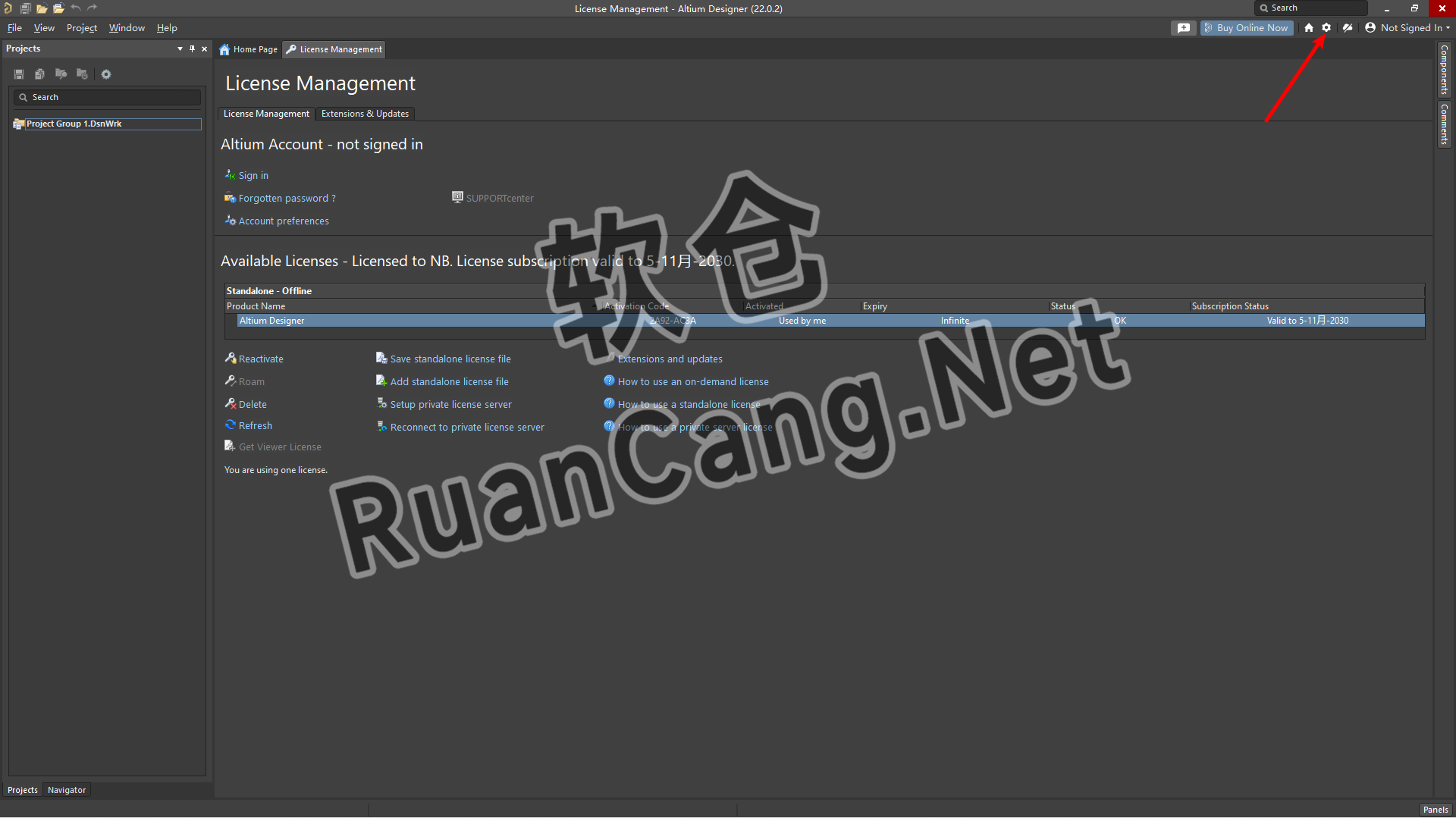This screenshot has height=818, width=1456.
Task: Click the notifications disabled icon
Action: 1348,27
